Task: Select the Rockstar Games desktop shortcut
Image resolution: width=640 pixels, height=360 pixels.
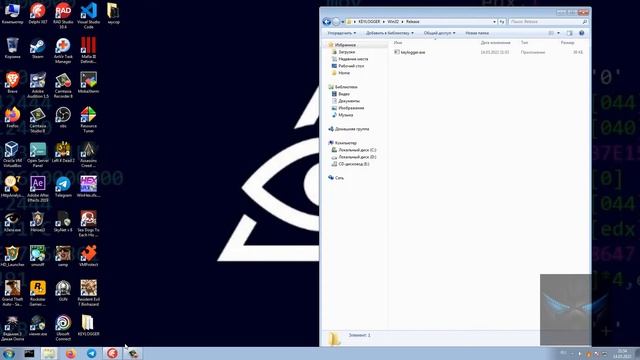Action: (38, 293)
